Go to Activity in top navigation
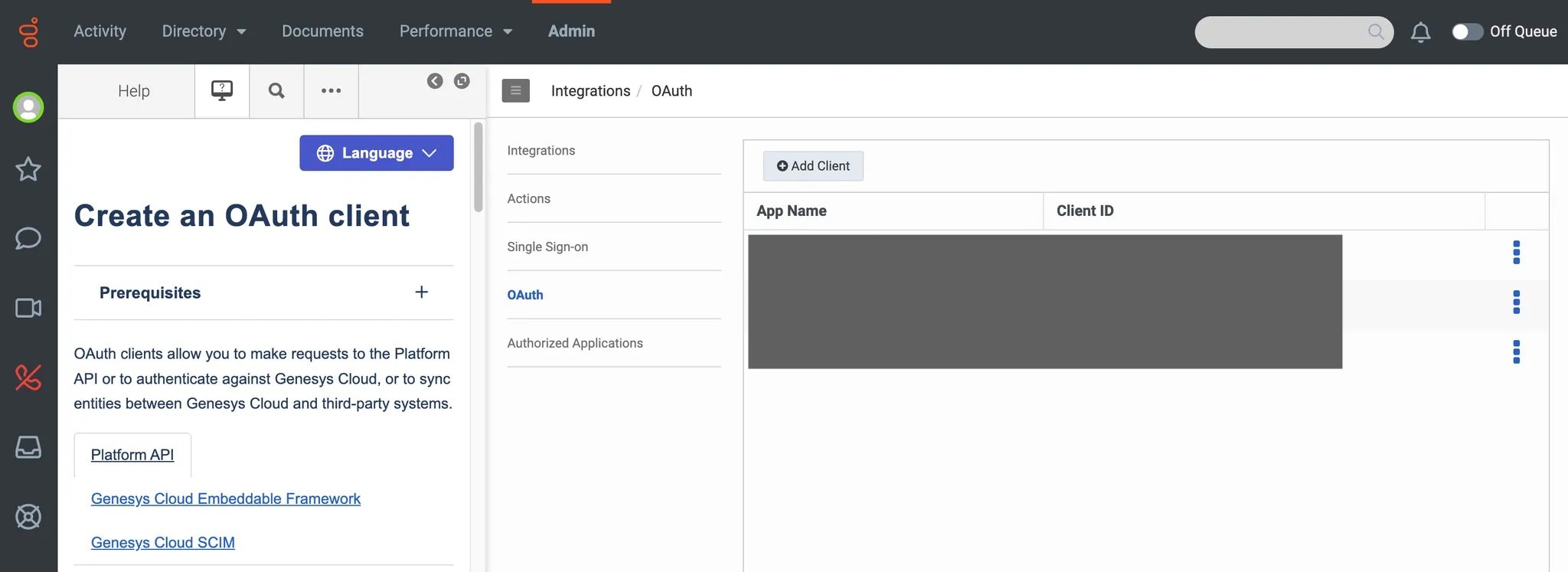This screenshot has width=1568, height=572. [x=100, y=31]
